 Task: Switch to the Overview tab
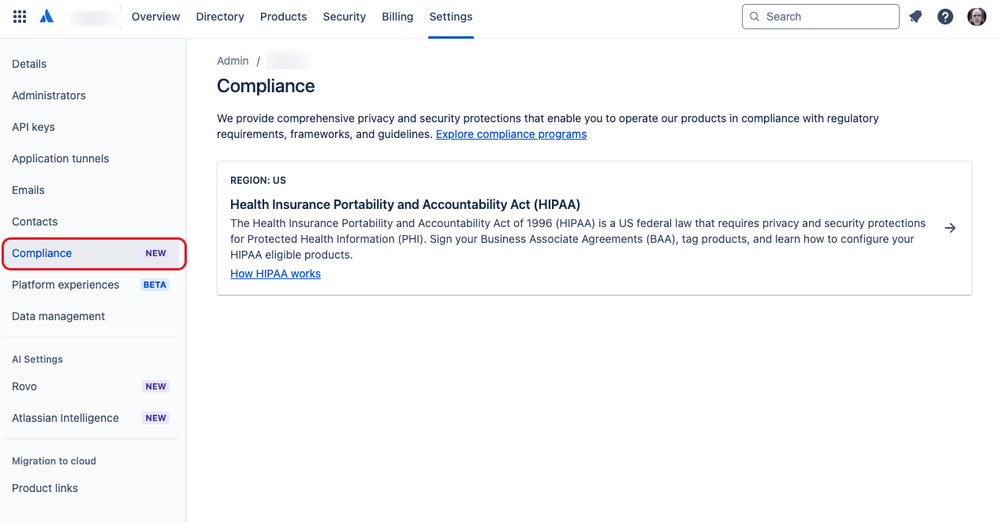click(155, 17)
